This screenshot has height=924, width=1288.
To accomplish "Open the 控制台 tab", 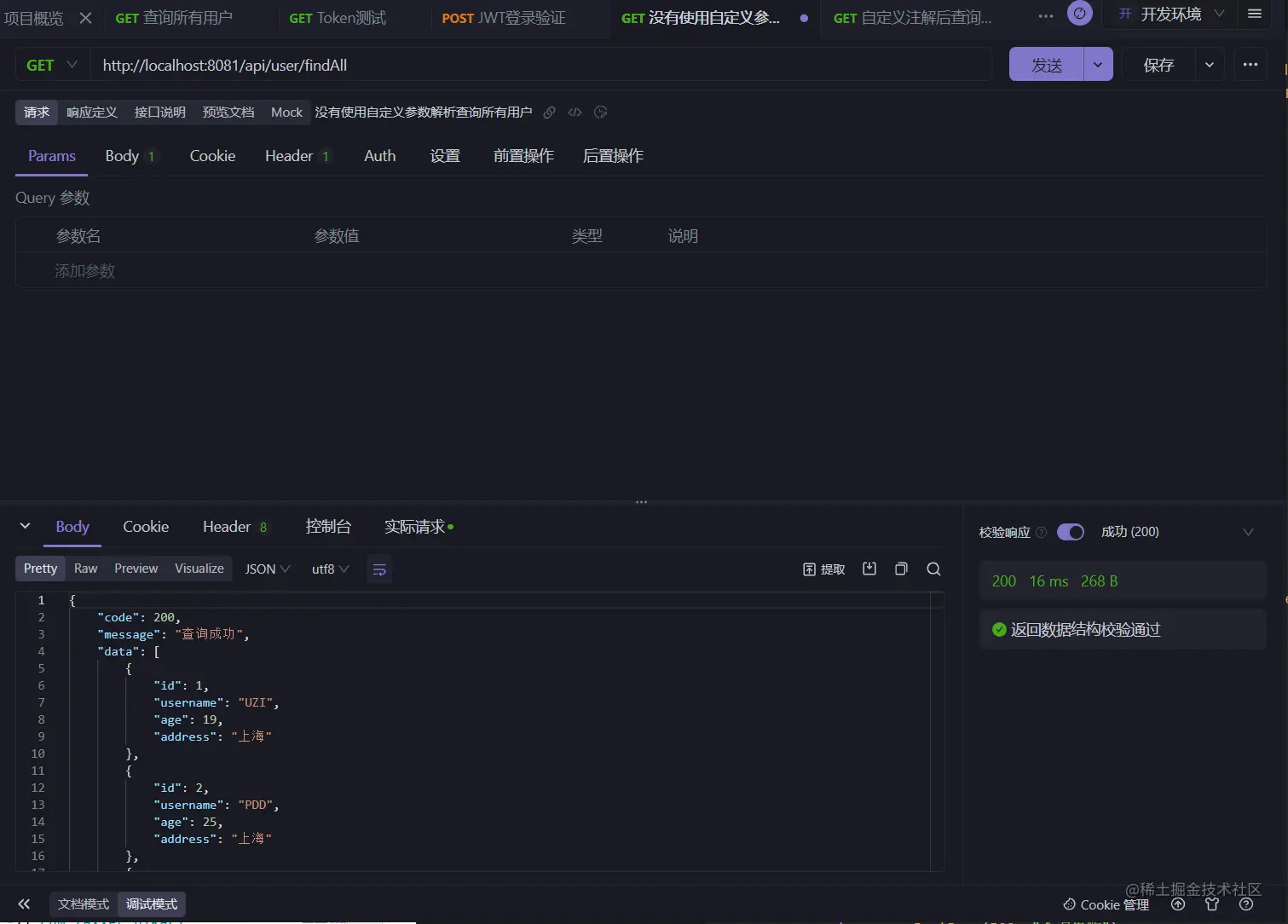I will pyautogui.click(x=328, y=527).
